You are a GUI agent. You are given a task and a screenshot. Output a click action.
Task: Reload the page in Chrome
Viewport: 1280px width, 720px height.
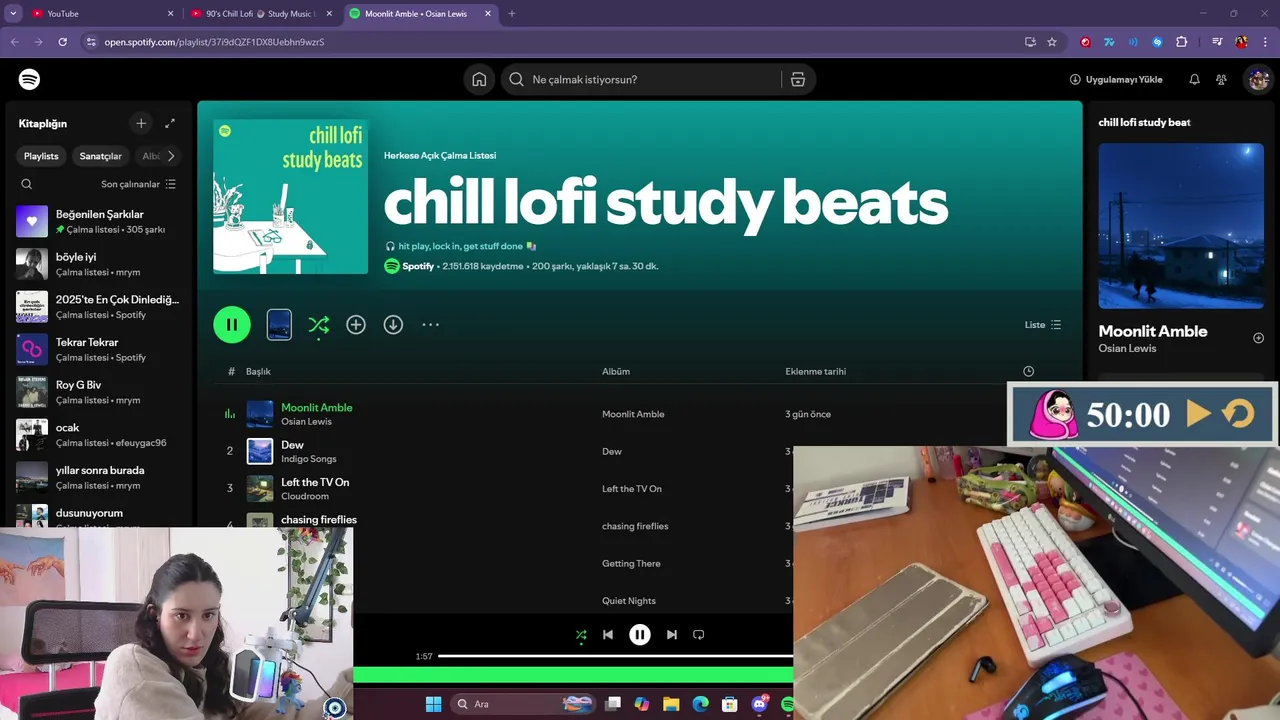(x=62, y=42)
